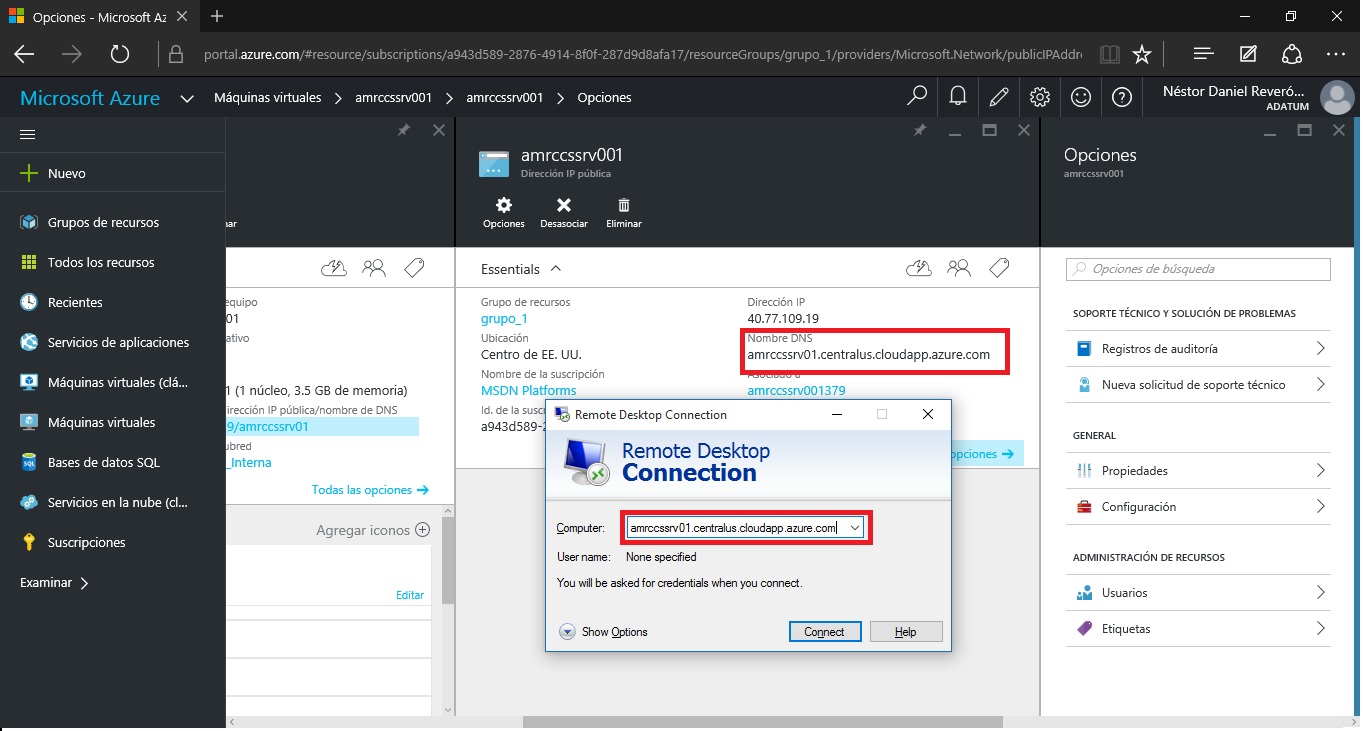
Task: Click Desasociar icon in the IP blade
Action: 564,205
